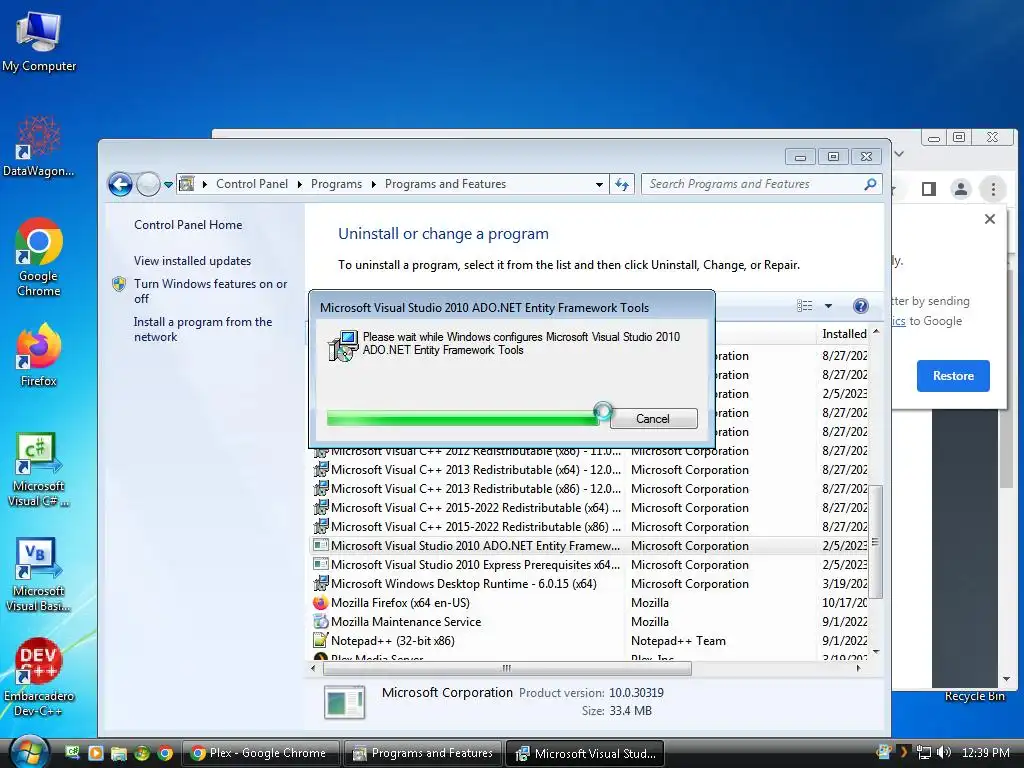Expand root breadcrumb arrow before Control Panel
This screenshot has height=768, width=1024.
coord(204,185)
